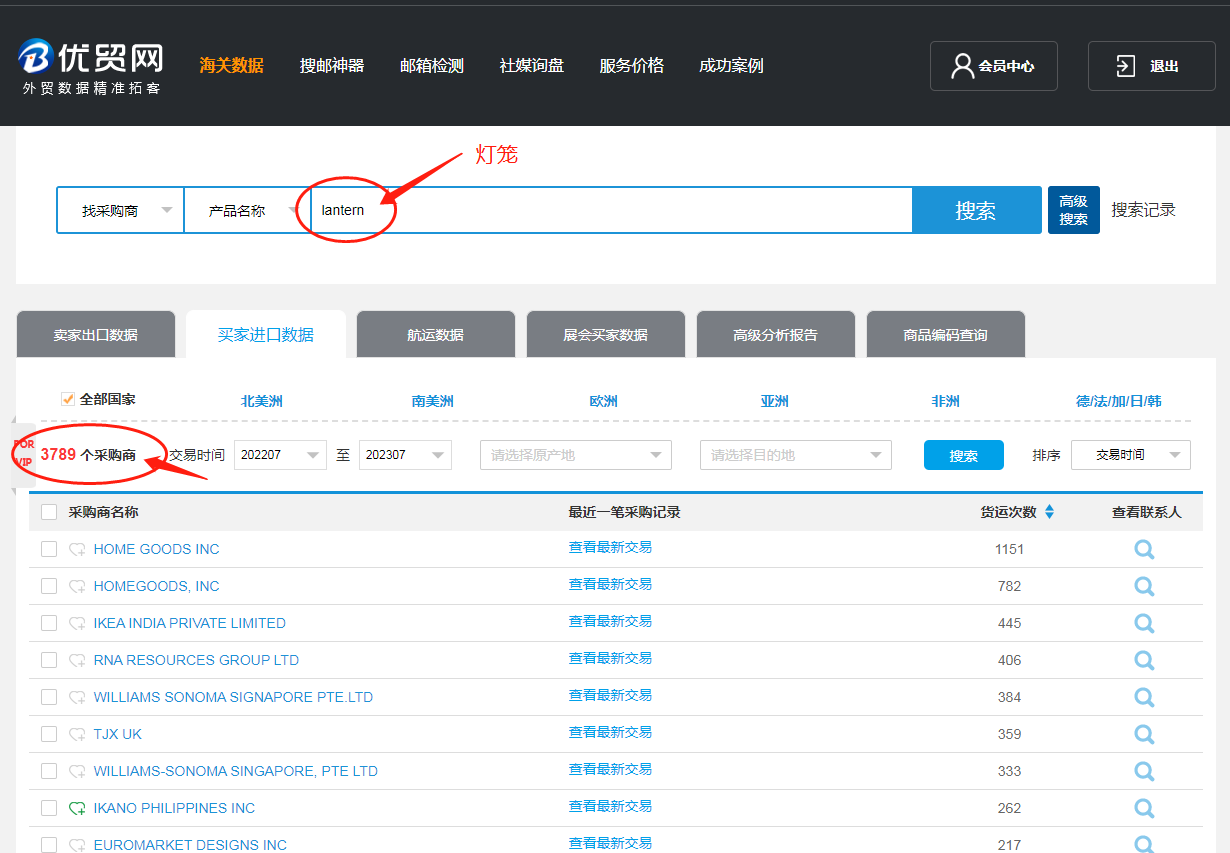Sort by shipment count arrow icon
Screen dimensions: 1230x853
(x=1049, y=512)
